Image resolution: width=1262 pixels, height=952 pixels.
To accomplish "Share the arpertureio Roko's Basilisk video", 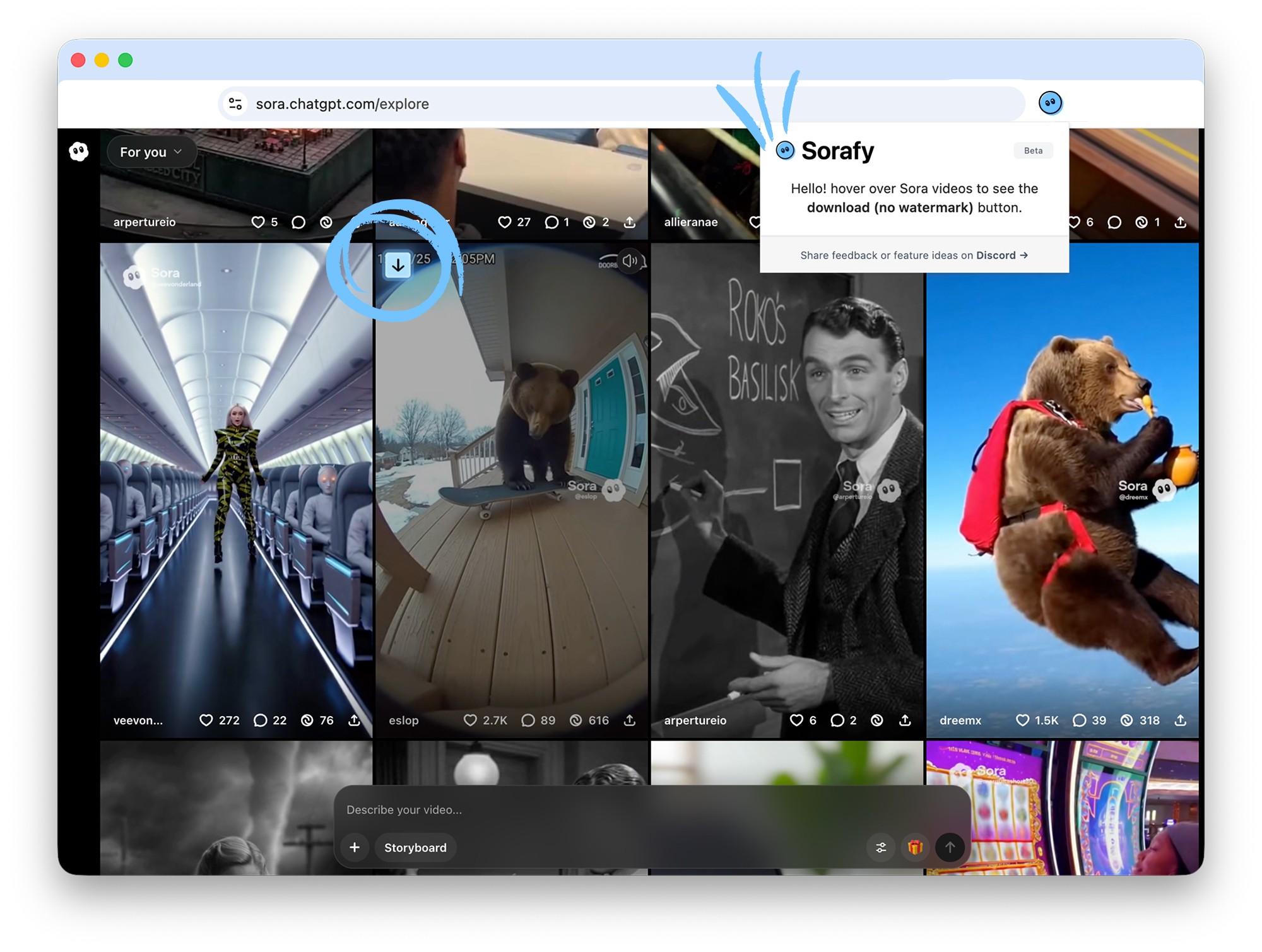I will 905,720.
